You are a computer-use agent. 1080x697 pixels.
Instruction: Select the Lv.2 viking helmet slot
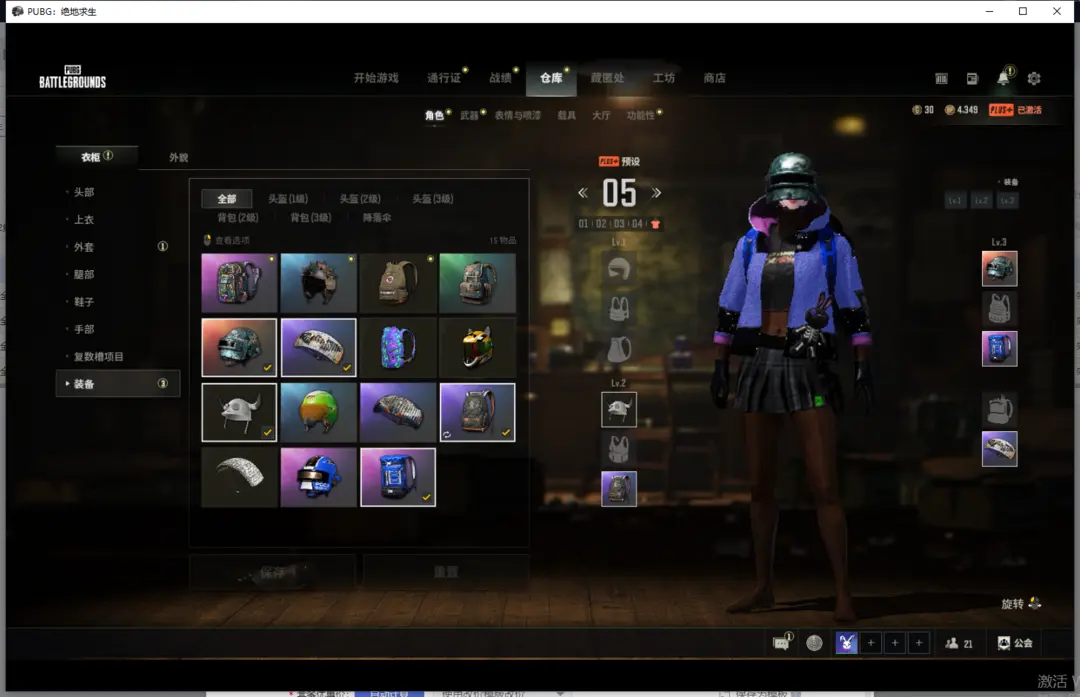[619, 409]
